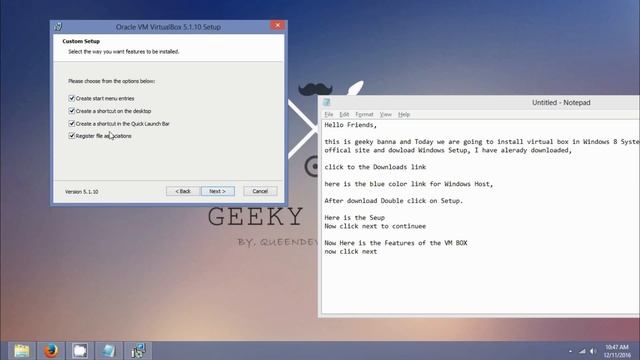Click 'Here is the Seup' line
640x360 pixels.
pyautogui.click(x=354, y=218)
